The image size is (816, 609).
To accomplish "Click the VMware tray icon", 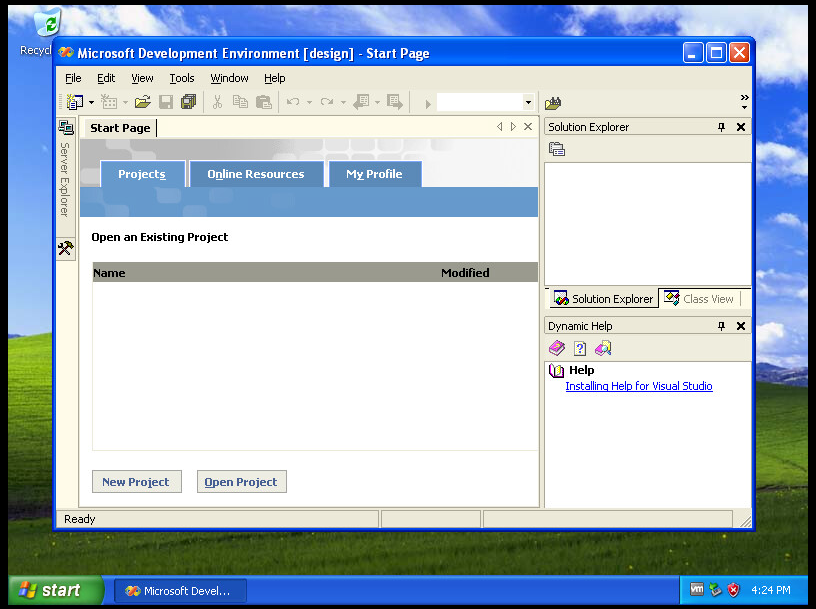I will coord(697,589).
